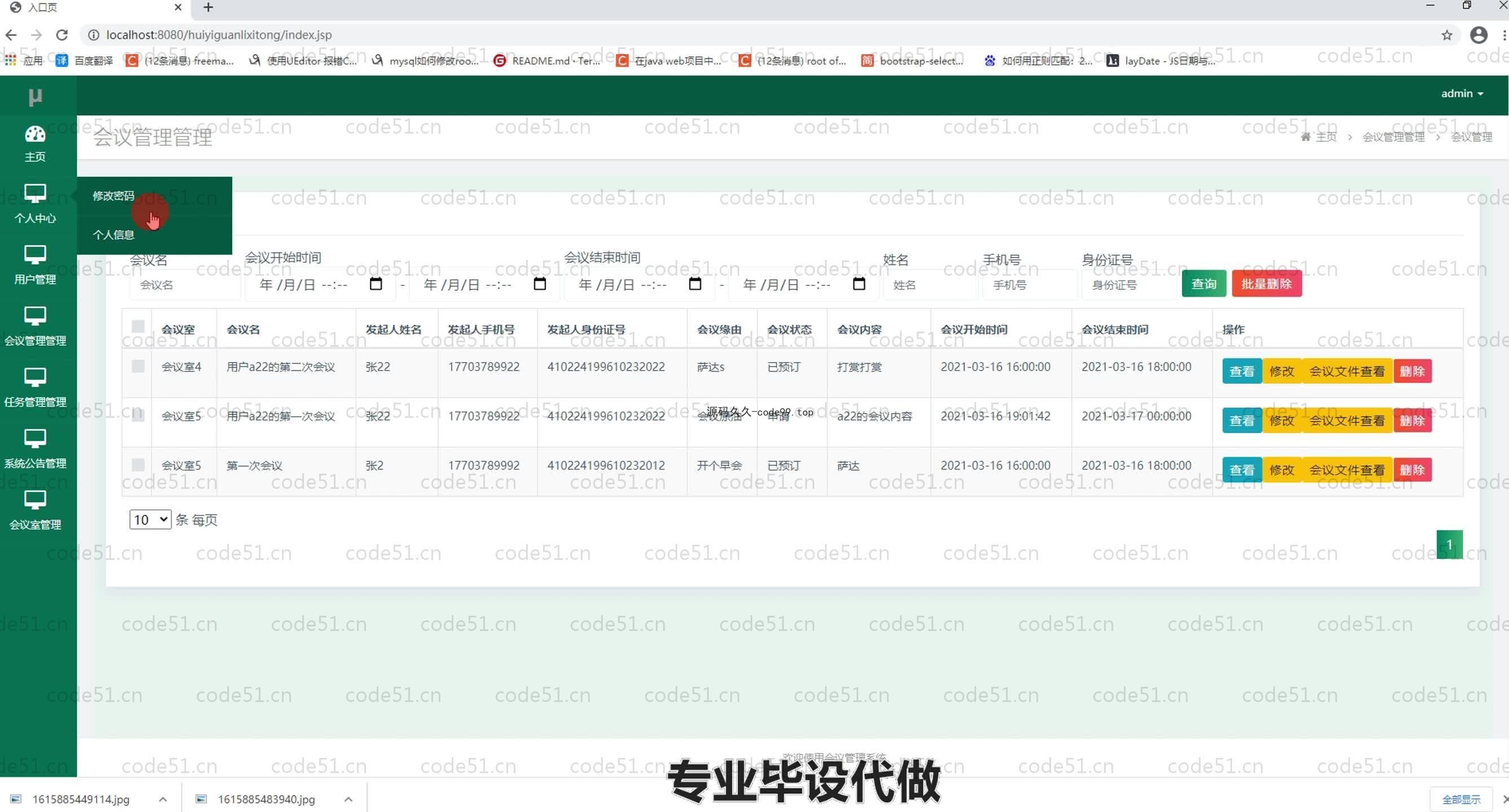Open 百度翻译 bookmark
1509x812 pixels.
[84, 60]
